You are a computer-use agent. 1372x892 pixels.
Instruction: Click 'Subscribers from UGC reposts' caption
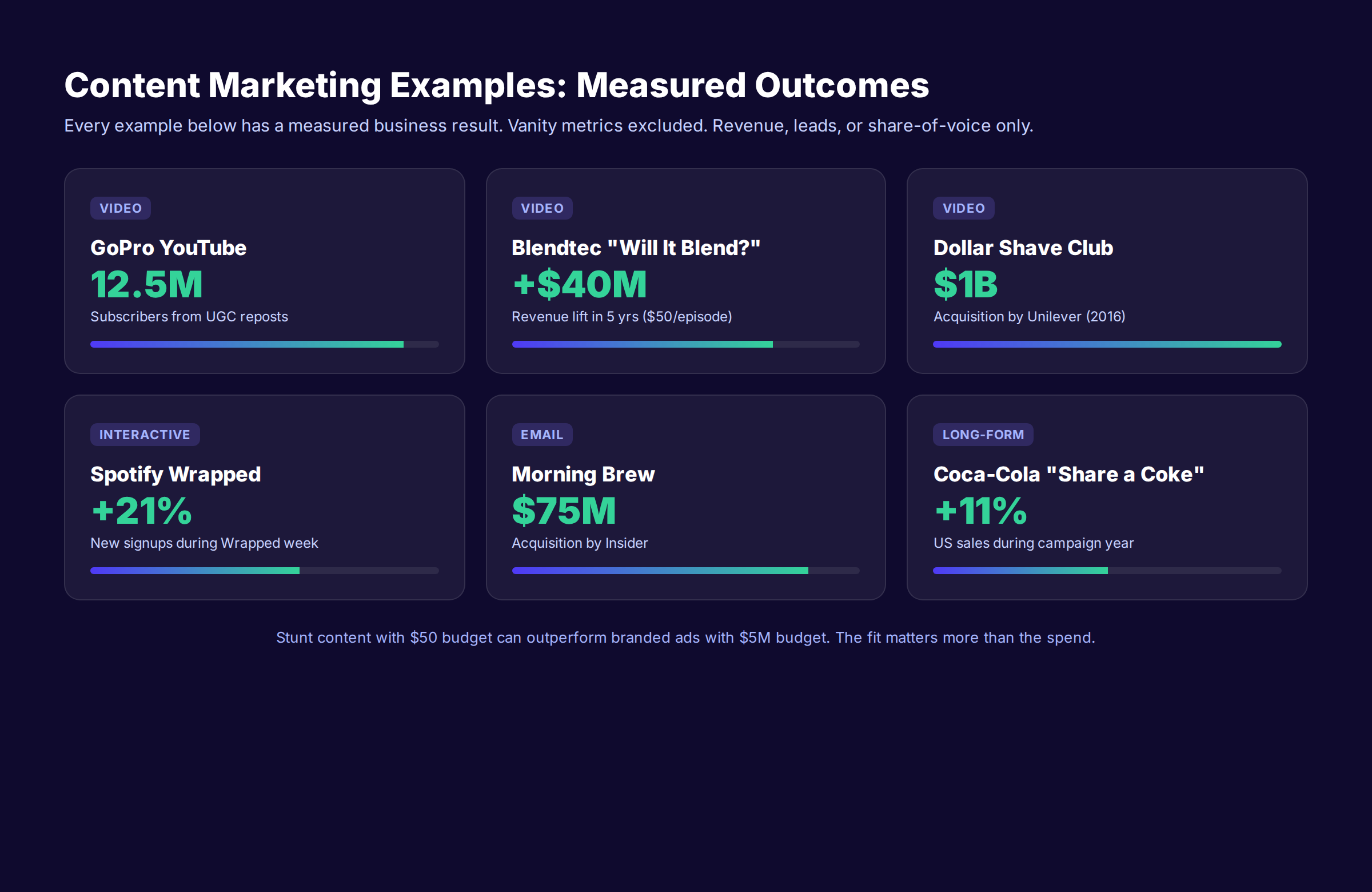(x=189, y=317)
